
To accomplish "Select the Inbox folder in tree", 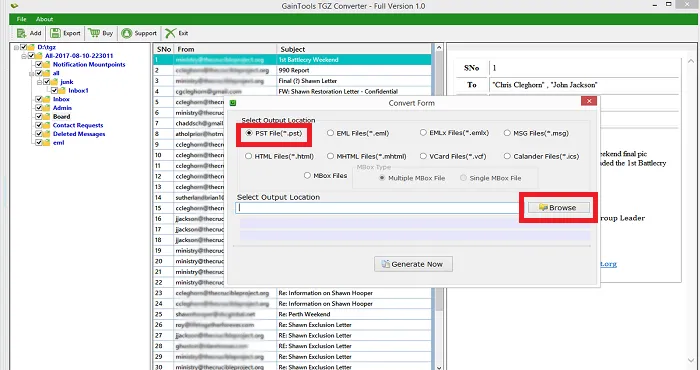I will coord(61,99).
